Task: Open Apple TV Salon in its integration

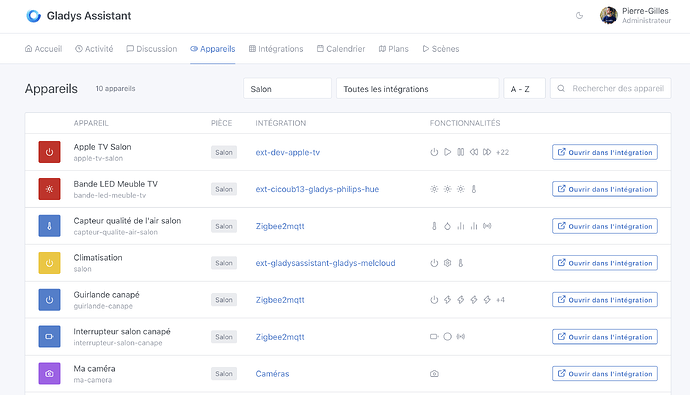Action: [x=605, y=152]
